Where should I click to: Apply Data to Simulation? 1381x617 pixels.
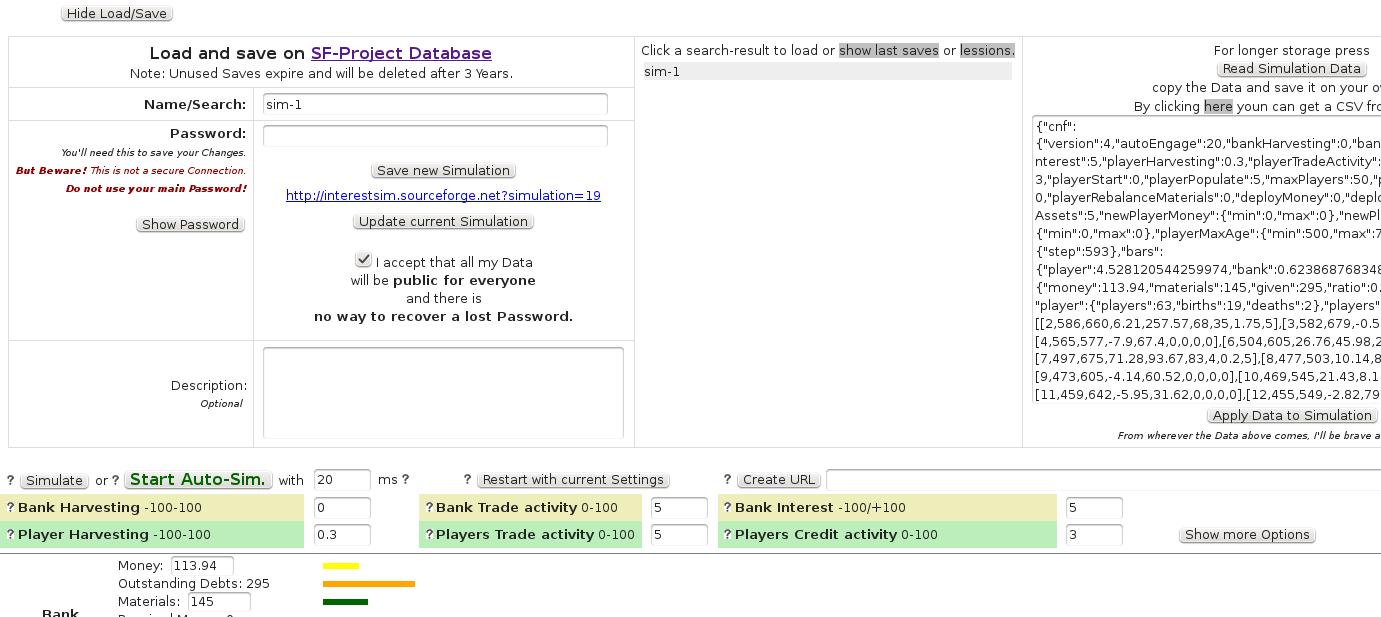(1292, 415)
